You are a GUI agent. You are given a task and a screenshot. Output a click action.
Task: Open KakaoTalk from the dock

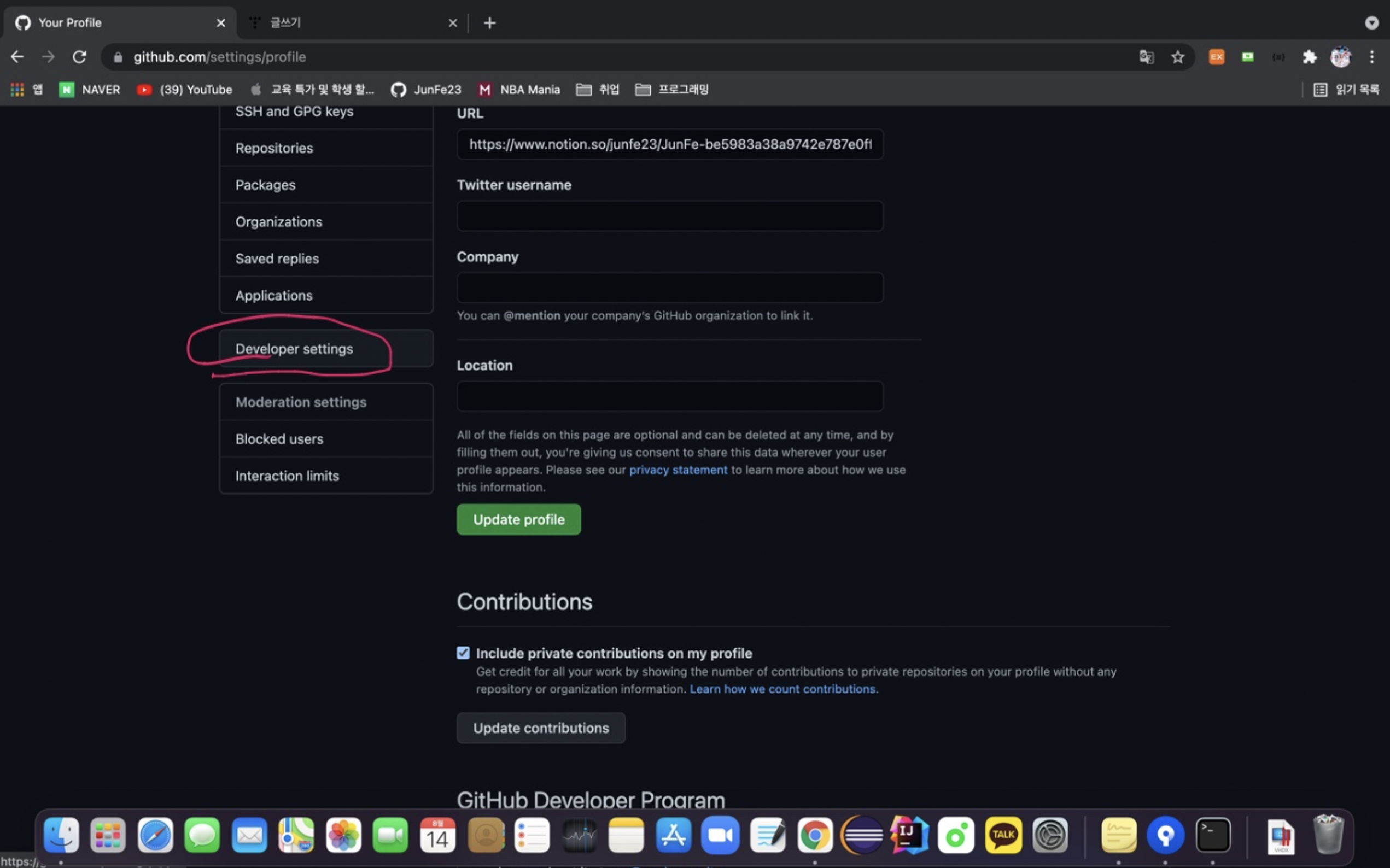click(1003, 834)
